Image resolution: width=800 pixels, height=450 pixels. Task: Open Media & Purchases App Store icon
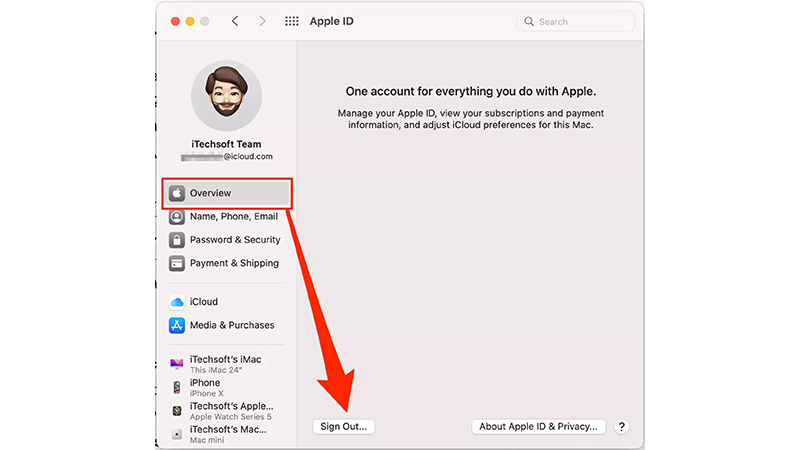coord(177,326)
